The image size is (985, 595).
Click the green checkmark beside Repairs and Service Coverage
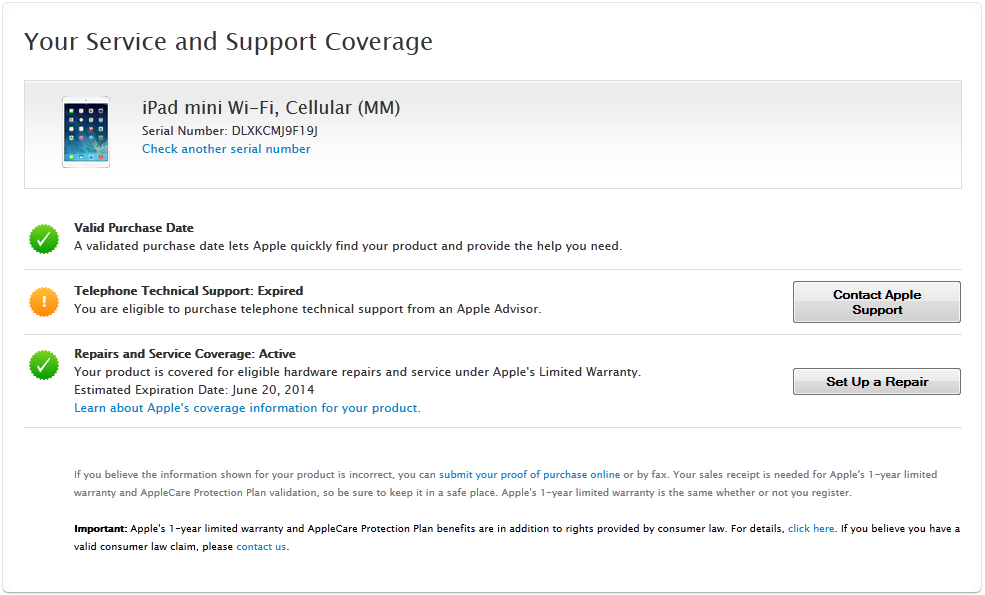point(43,365)
